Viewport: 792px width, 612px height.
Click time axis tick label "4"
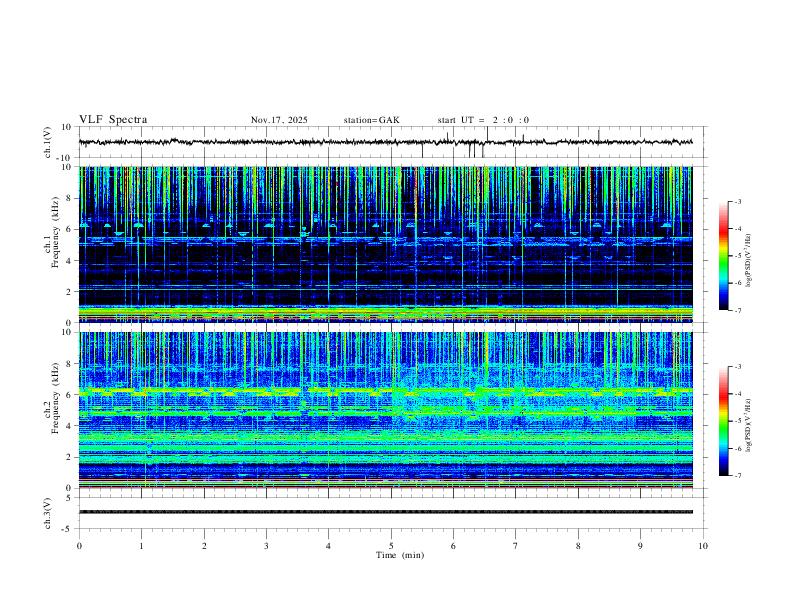pos(328,546)
